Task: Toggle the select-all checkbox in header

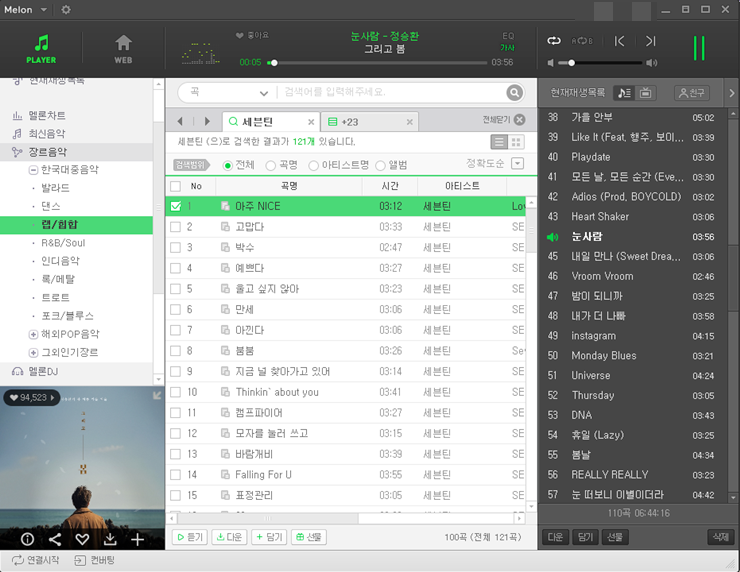Action: tap(176, 186)
